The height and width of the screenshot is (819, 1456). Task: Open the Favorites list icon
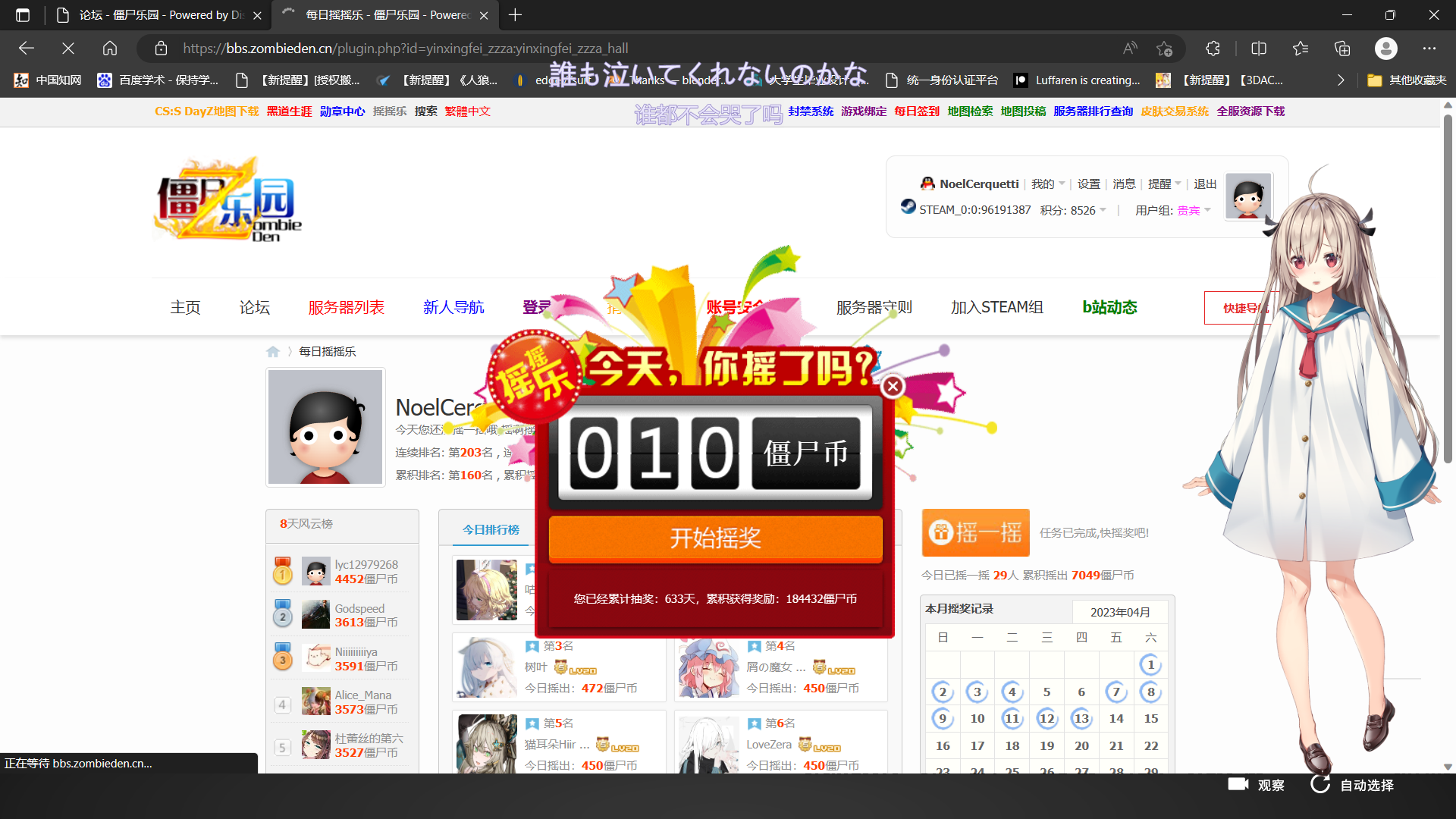(1301, 49)
